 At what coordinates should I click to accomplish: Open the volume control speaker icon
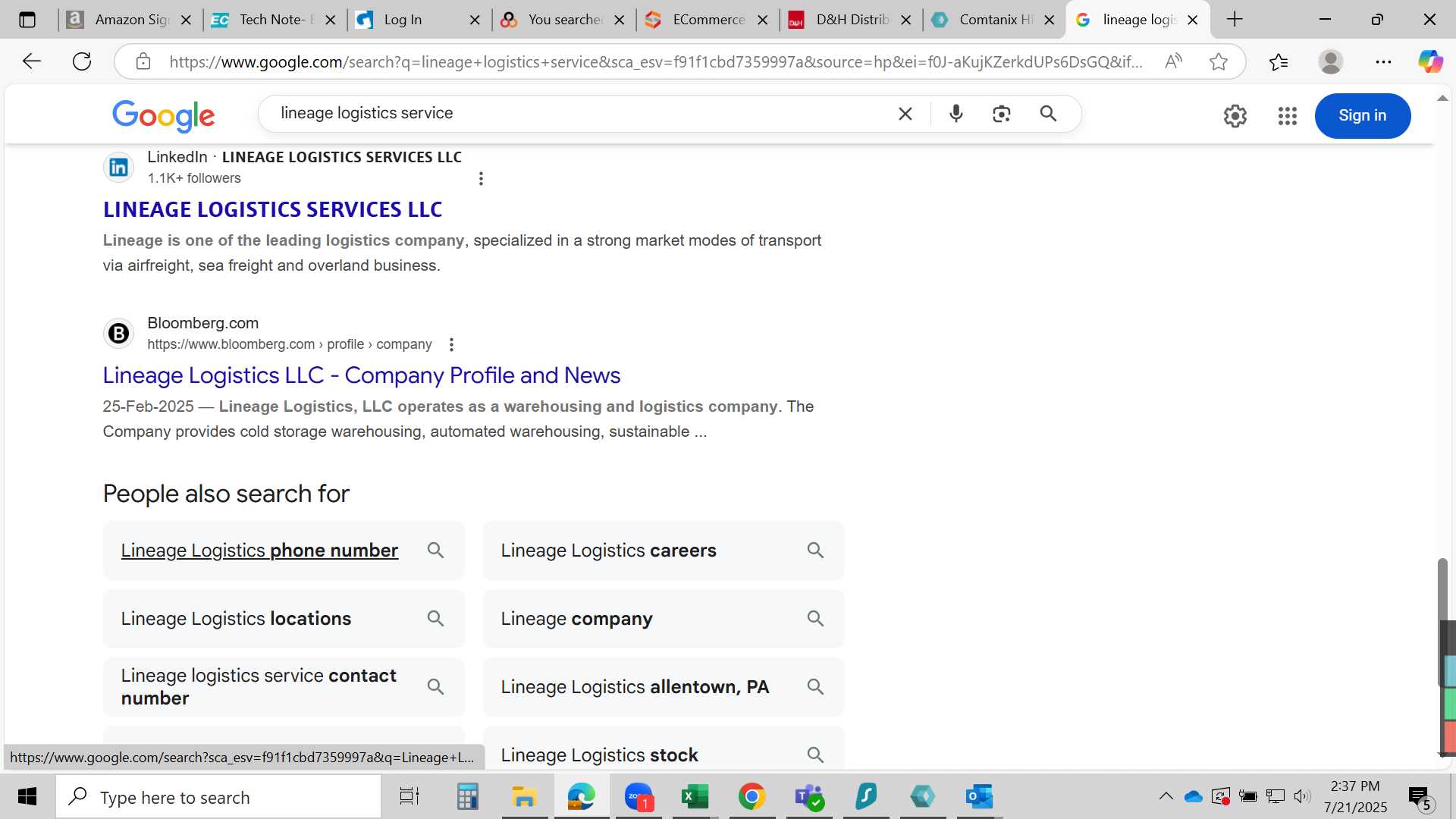click(x=1302, y=796)
